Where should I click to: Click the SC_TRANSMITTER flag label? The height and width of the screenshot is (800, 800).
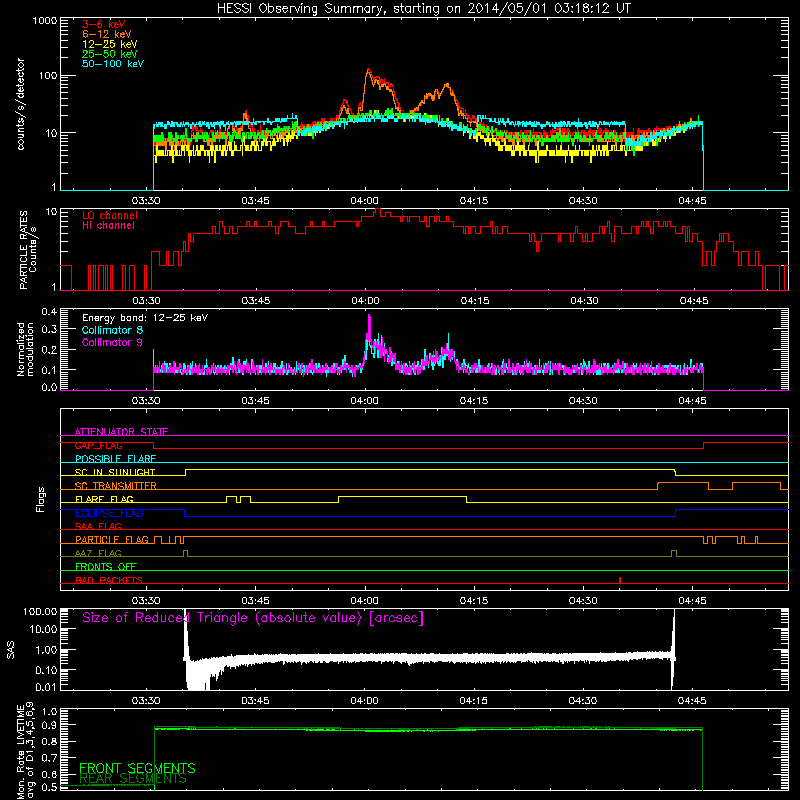(x=115, y=486)
